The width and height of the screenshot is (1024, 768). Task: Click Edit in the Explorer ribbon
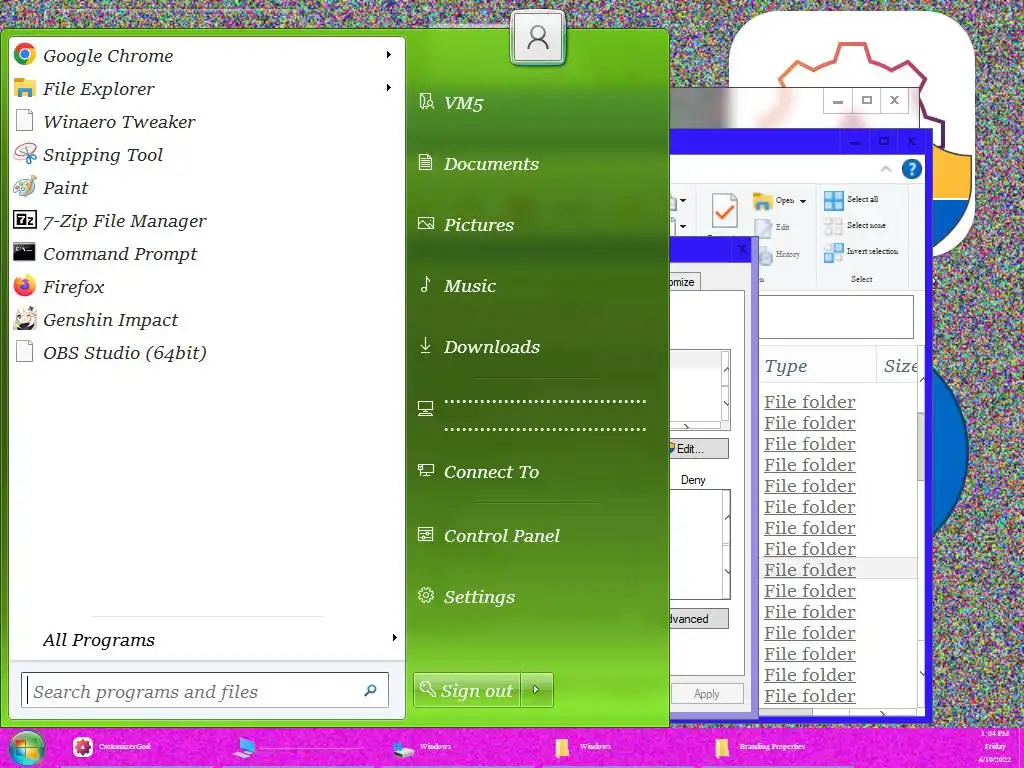773,227
